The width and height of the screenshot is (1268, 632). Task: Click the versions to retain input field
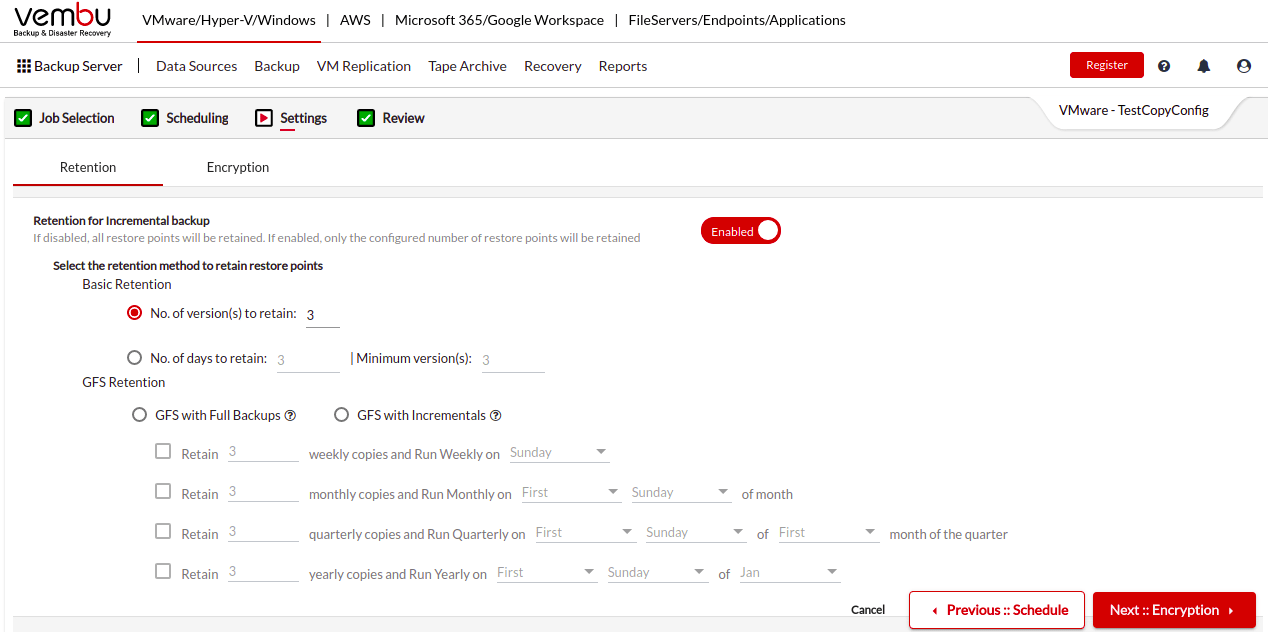322,315
